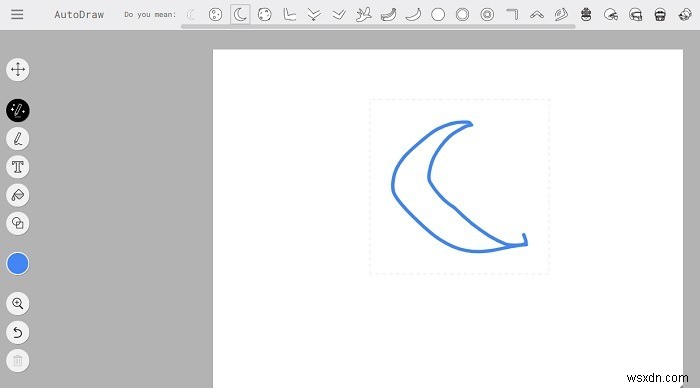Open the Shape tool

tap(18, 223)
